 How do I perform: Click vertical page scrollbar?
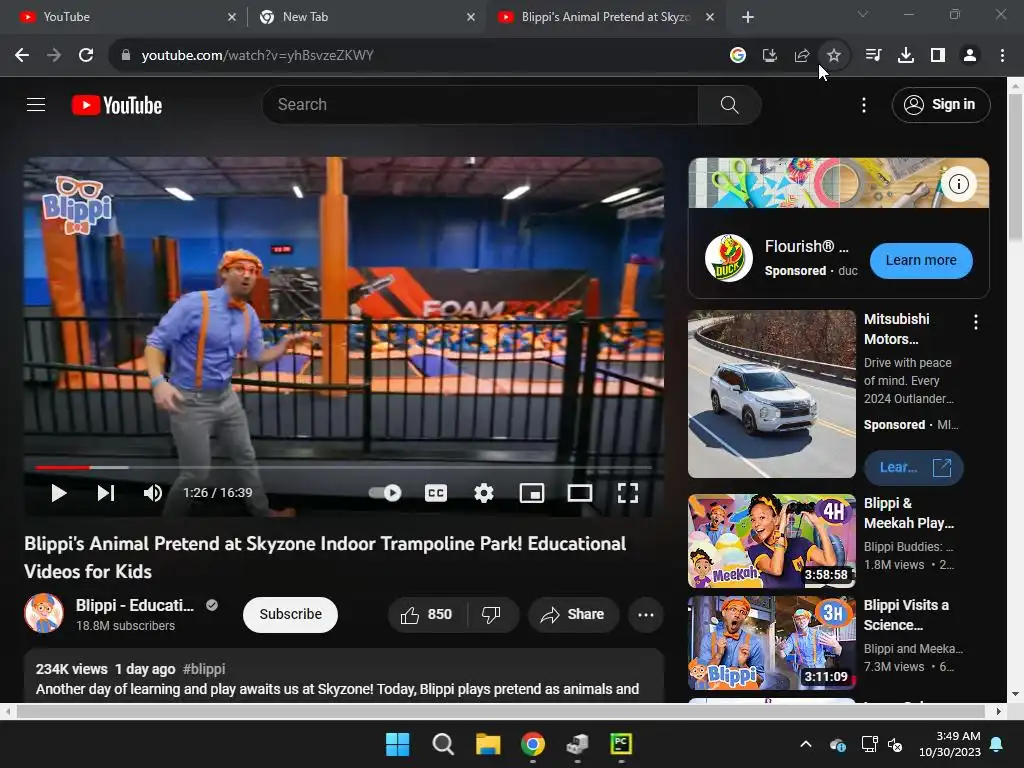point(1016,167)
